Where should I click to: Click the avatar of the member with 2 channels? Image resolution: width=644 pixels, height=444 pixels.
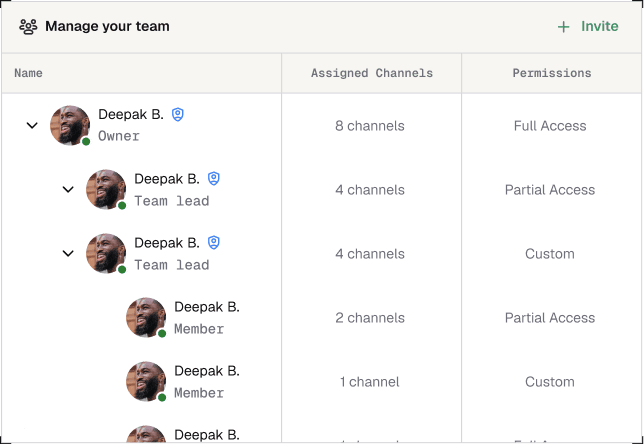point(146,317)
